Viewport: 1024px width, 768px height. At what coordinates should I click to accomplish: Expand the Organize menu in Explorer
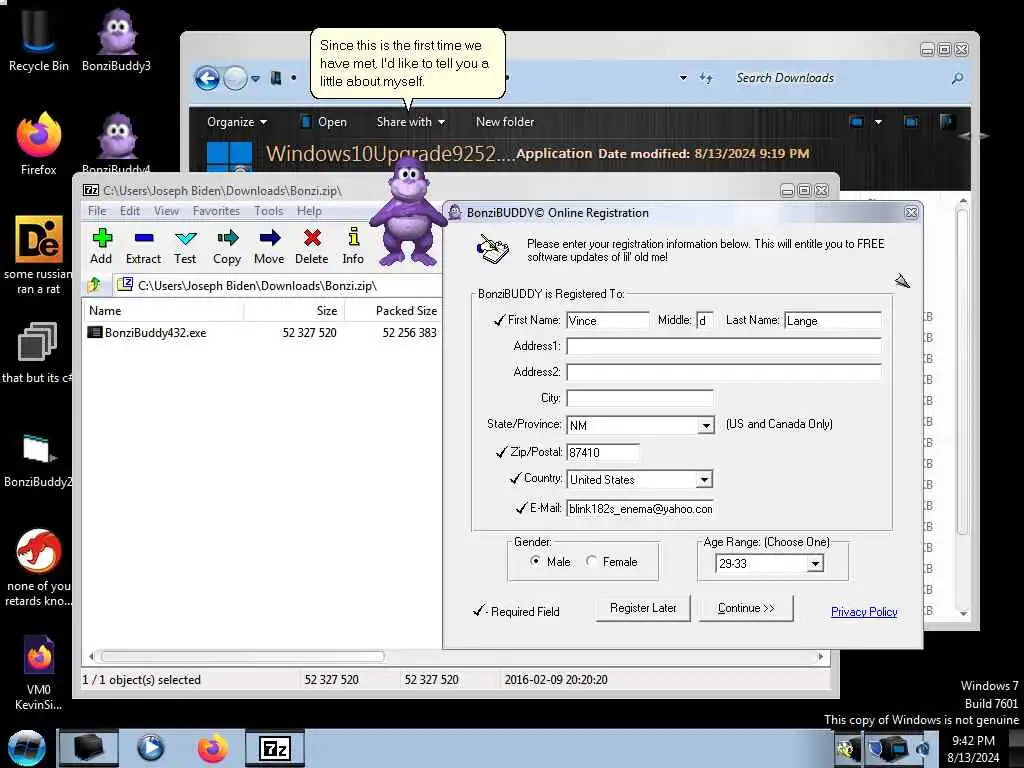[236, 122]
